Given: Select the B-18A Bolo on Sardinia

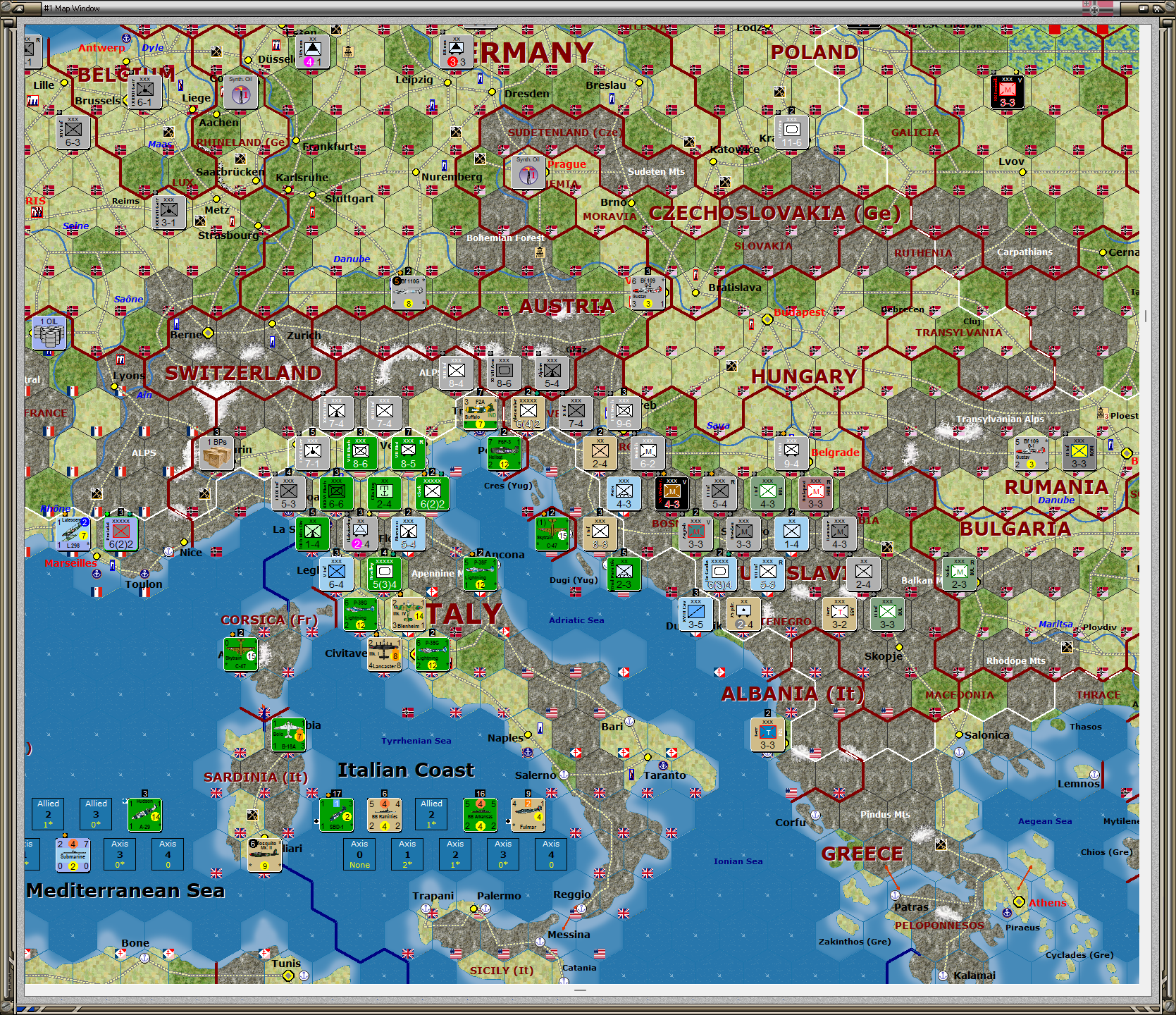Looking at the screenshot, I should [x=288, y=735].
